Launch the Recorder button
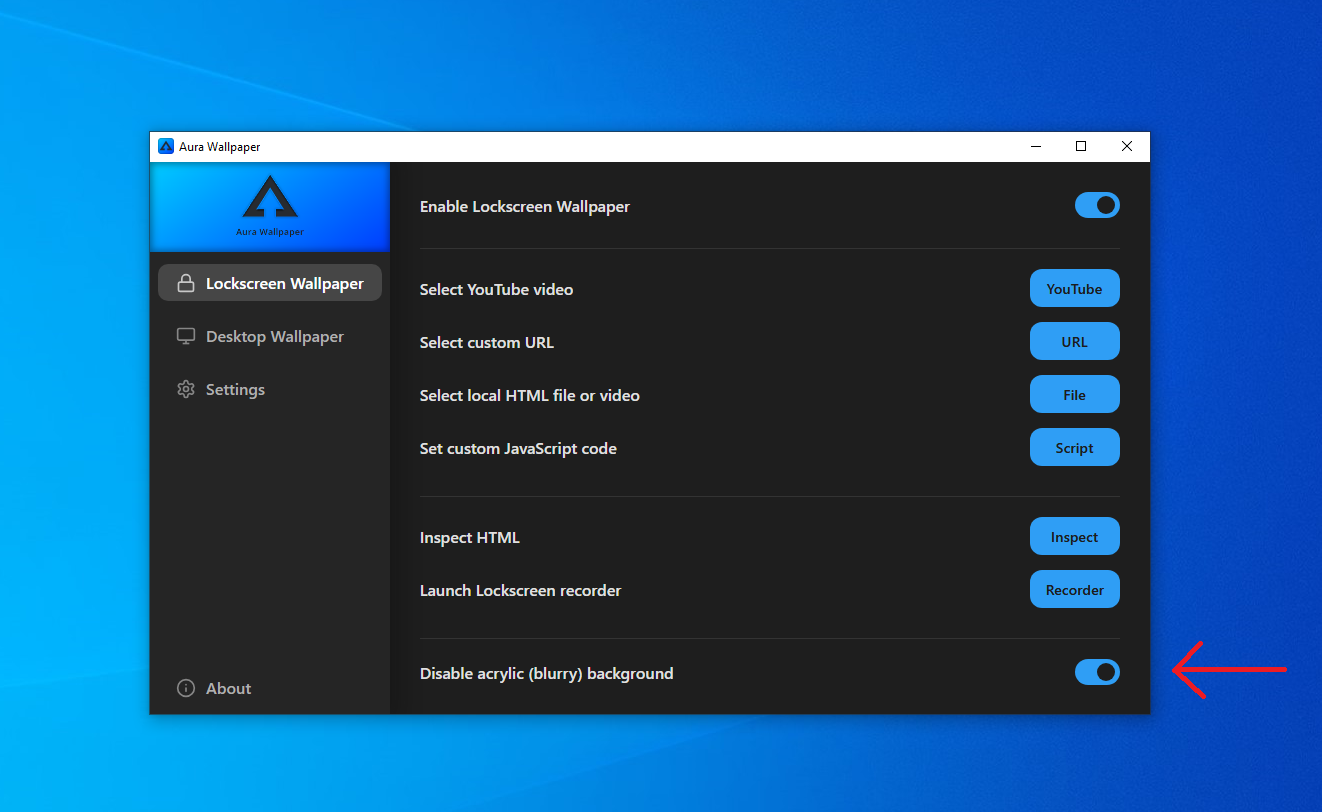The width and height of the screenshot is (1322, 812). [1074, 590]
